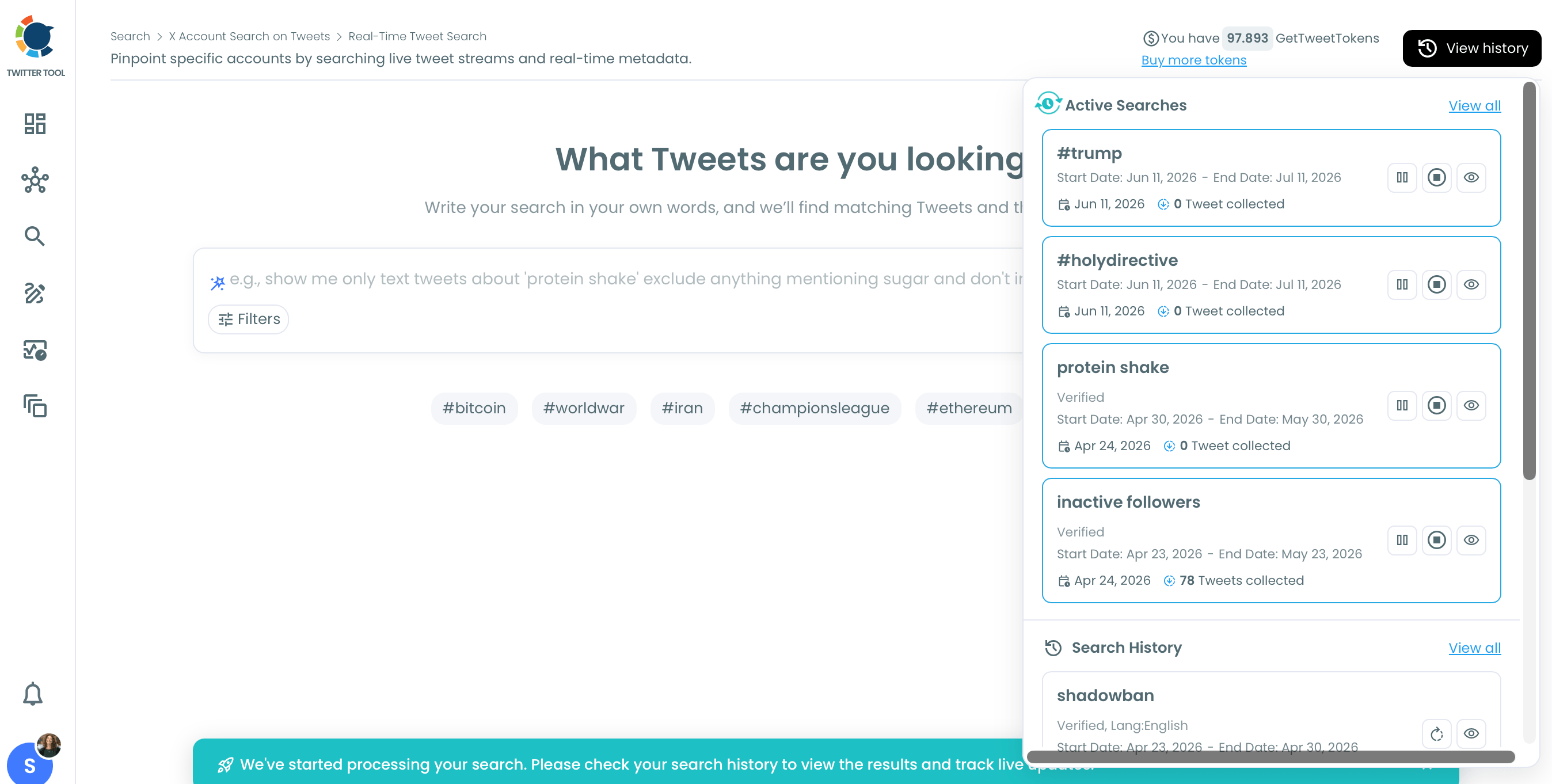Screen dimensions: 1552x784
Task: Open the stacked copies icon in sidebar
Action: coord(35,406)
